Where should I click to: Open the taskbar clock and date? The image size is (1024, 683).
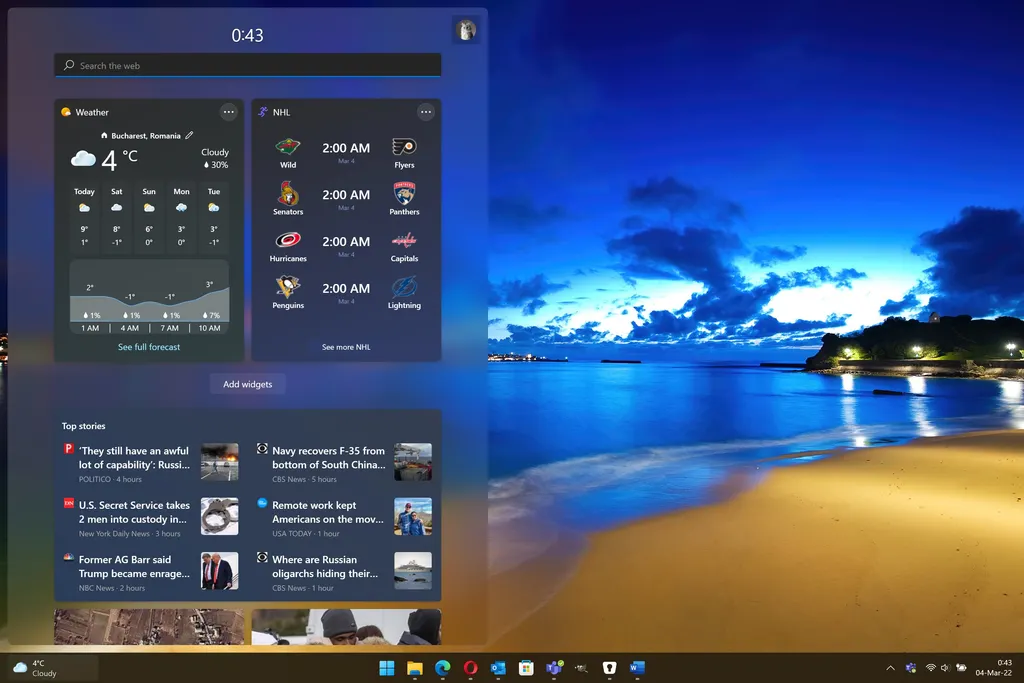1004,667
